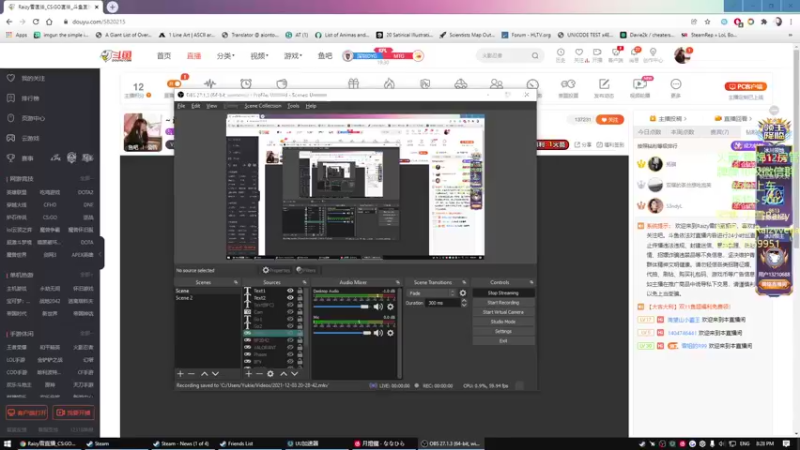Expand 游戏 dropdown in Douyu navigation
The width and height of the screenshot is (800, 450).
293,56
